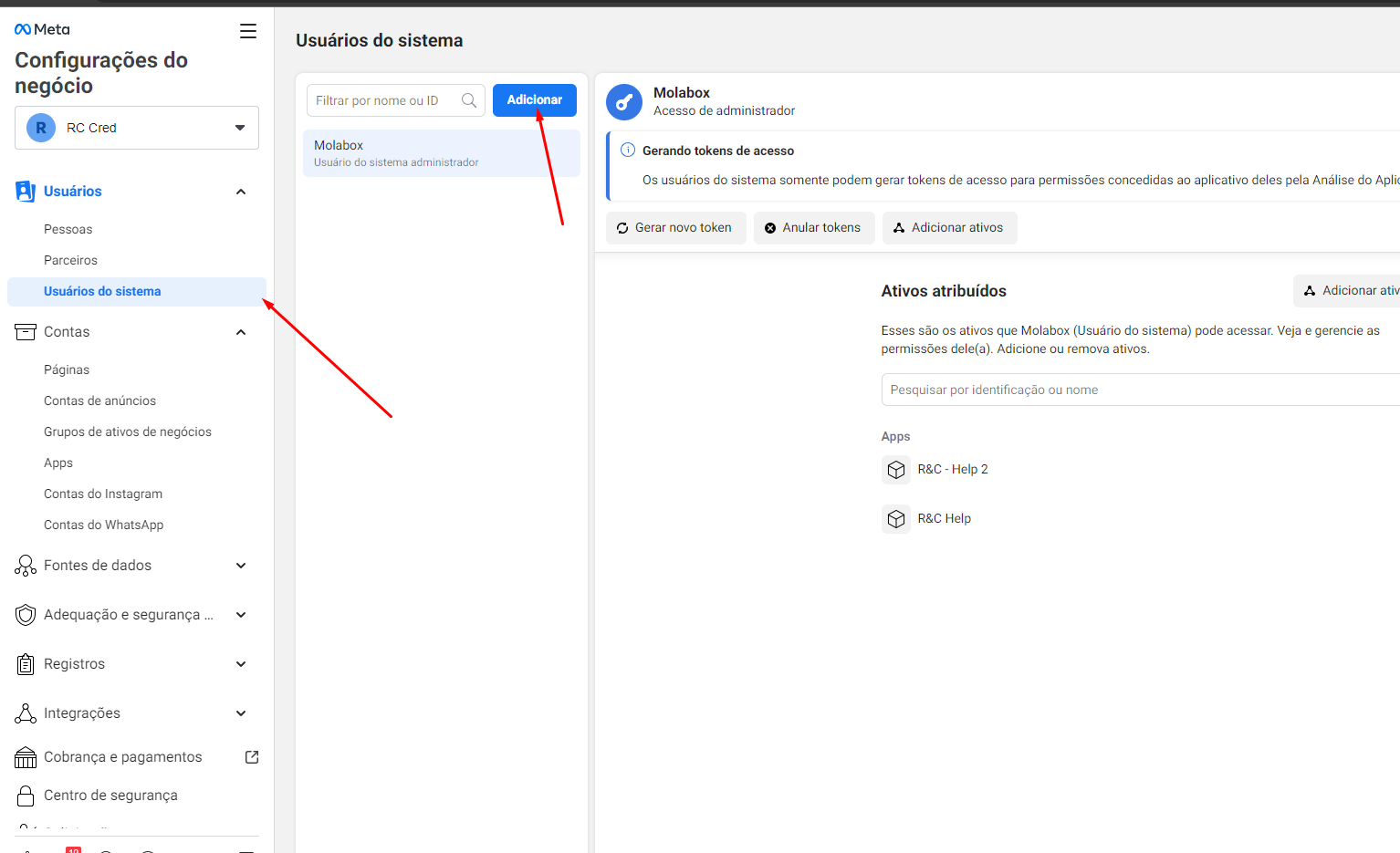1400x853 pixels.
Task: Click the R avatar for RC Cred
Action: (41, 128)
